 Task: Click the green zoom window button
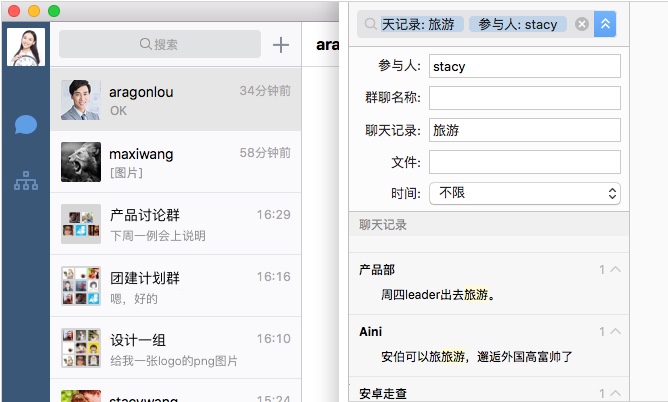(x=54, y=11)
